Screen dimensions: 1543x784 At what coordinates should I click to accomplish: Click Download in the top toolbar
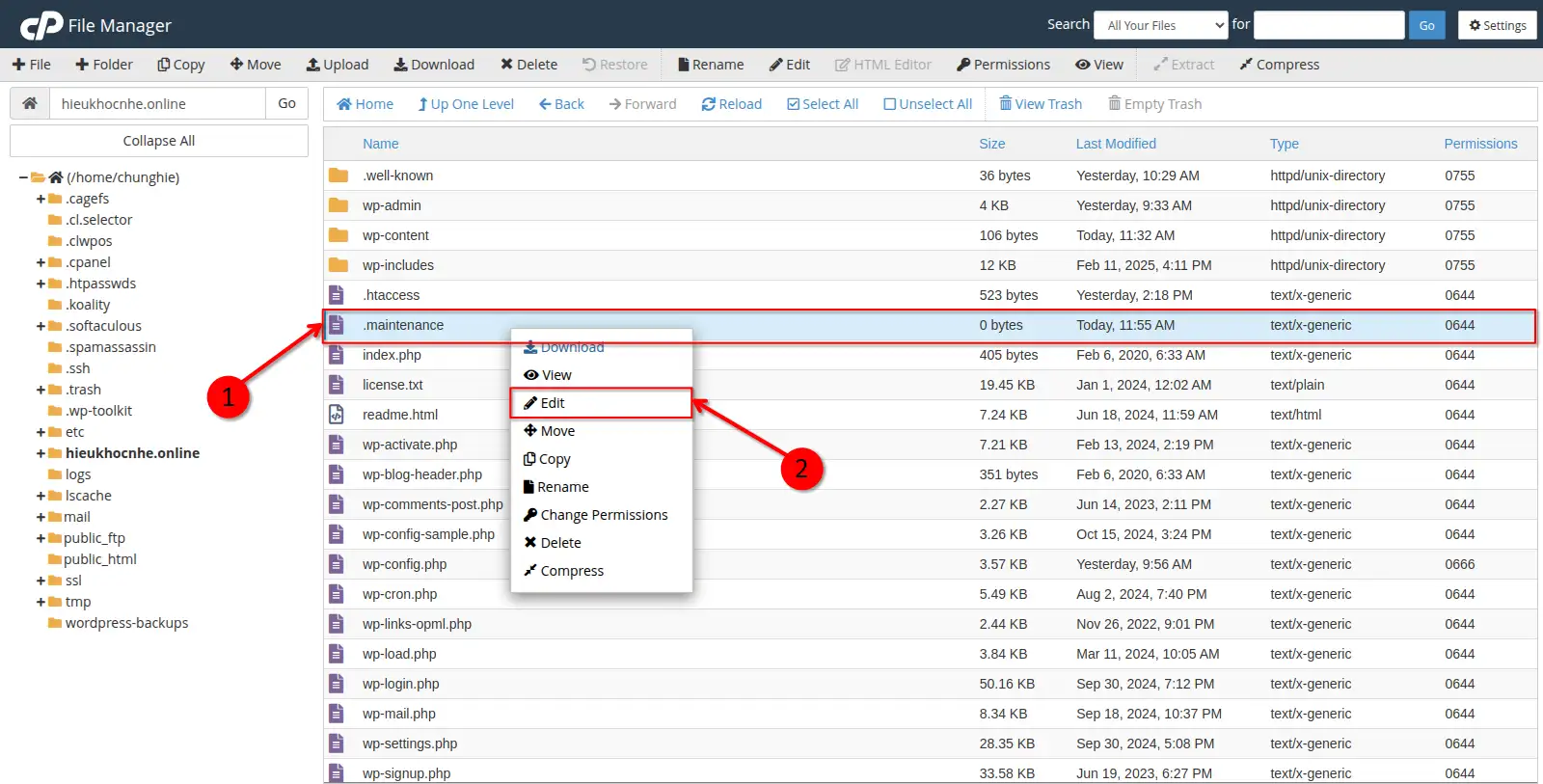[x=434, y=65]
